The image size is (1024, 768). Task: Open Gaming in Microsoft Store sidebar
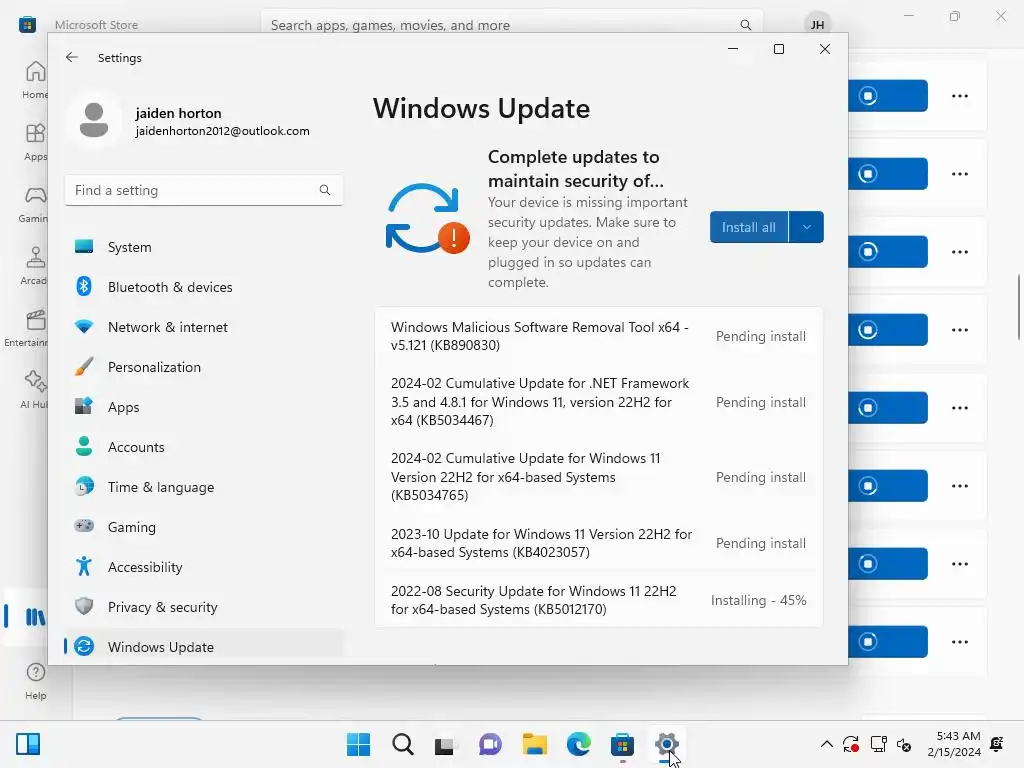point(35,204)
